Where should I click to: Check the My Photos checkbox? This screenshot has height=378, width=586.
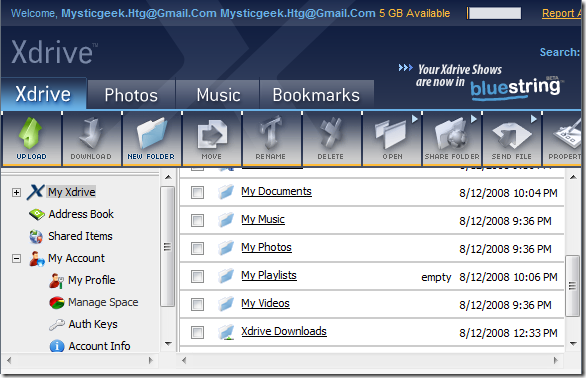[197, 248]
